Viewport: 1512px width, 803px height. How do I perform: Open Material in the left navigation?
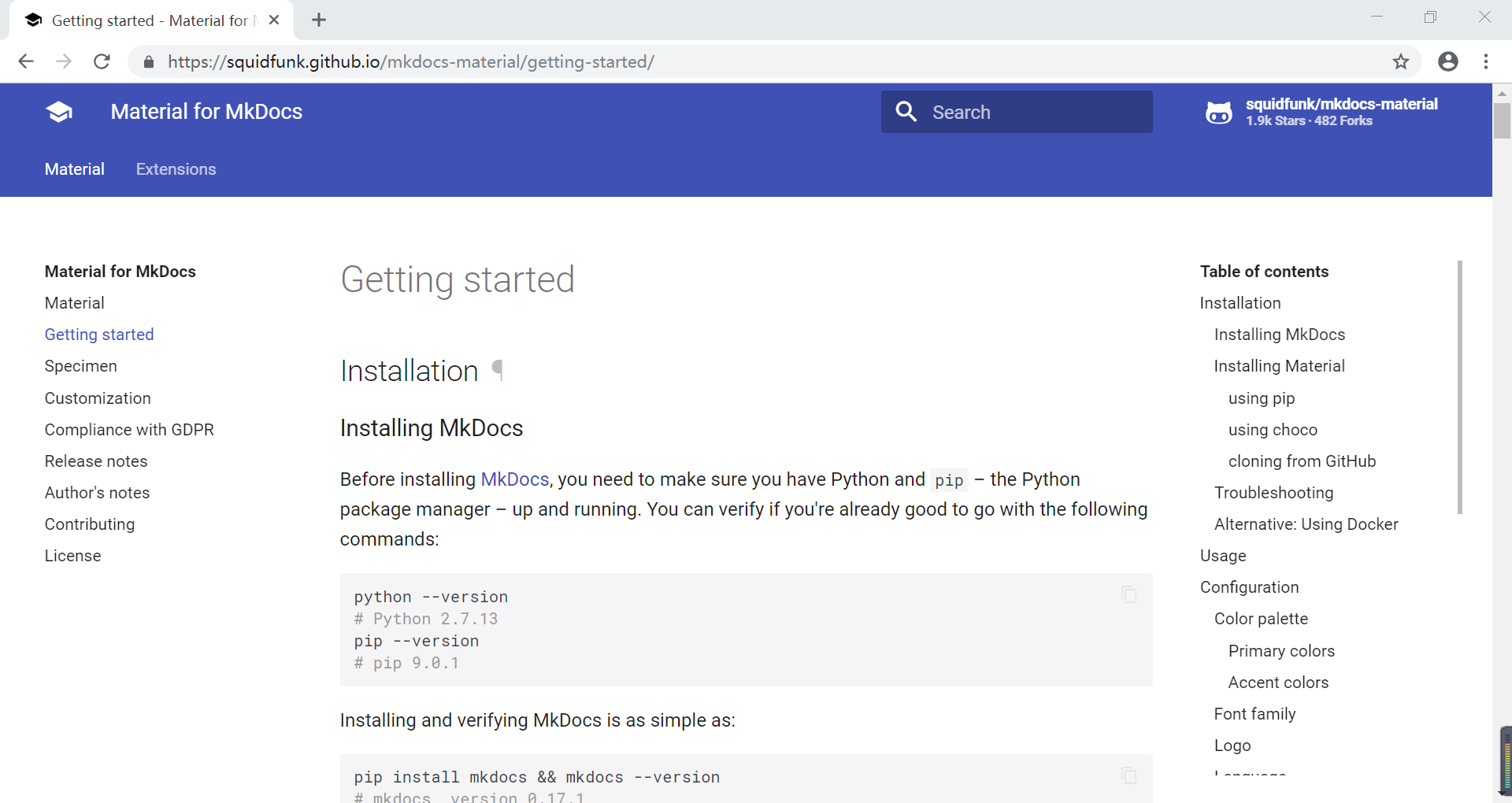[x=75, y=303]
